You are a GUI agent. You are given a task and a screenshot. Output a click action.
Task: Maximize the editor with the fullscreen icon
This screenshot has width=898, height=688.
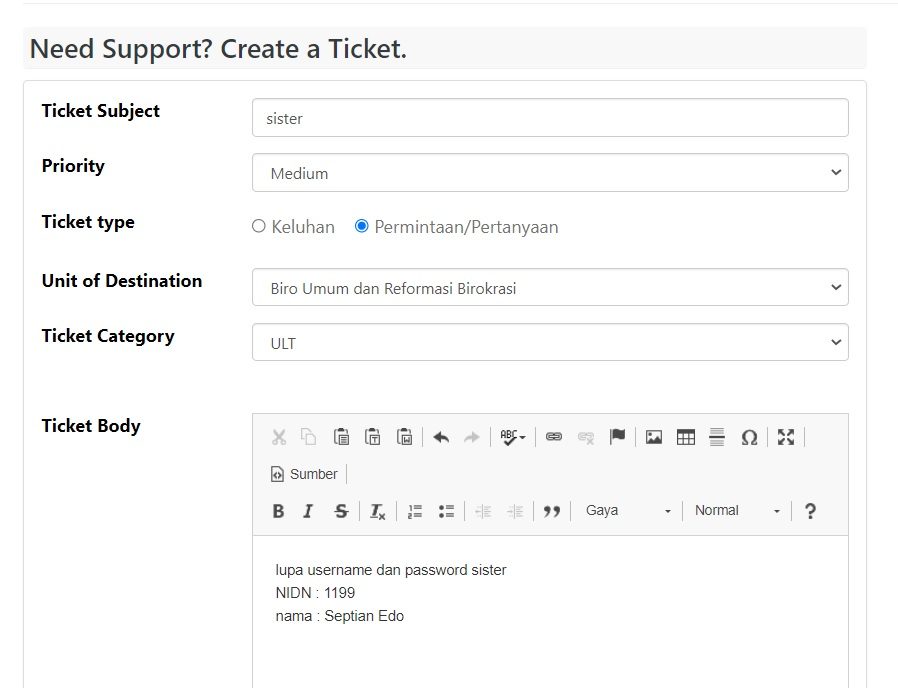[786, 437]
